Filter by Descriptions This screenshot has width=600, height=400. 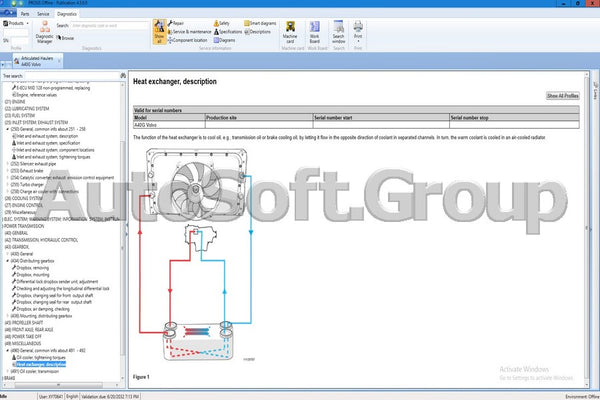(x=258, y=32)
